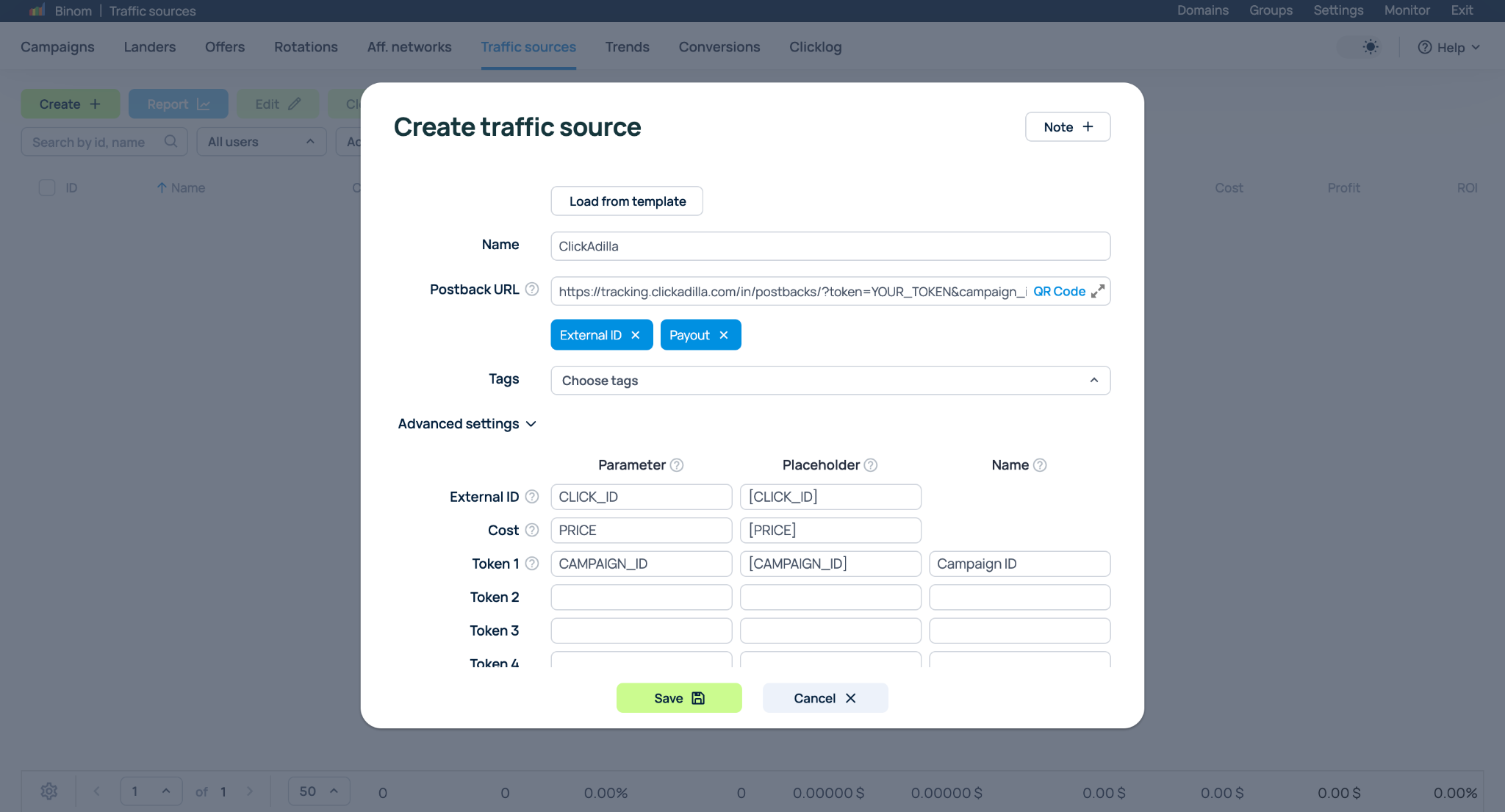Viewport: 1505px width, 812px height.
Task: Click the Token 2 parameter input field
Action: [x=641, y=597]
